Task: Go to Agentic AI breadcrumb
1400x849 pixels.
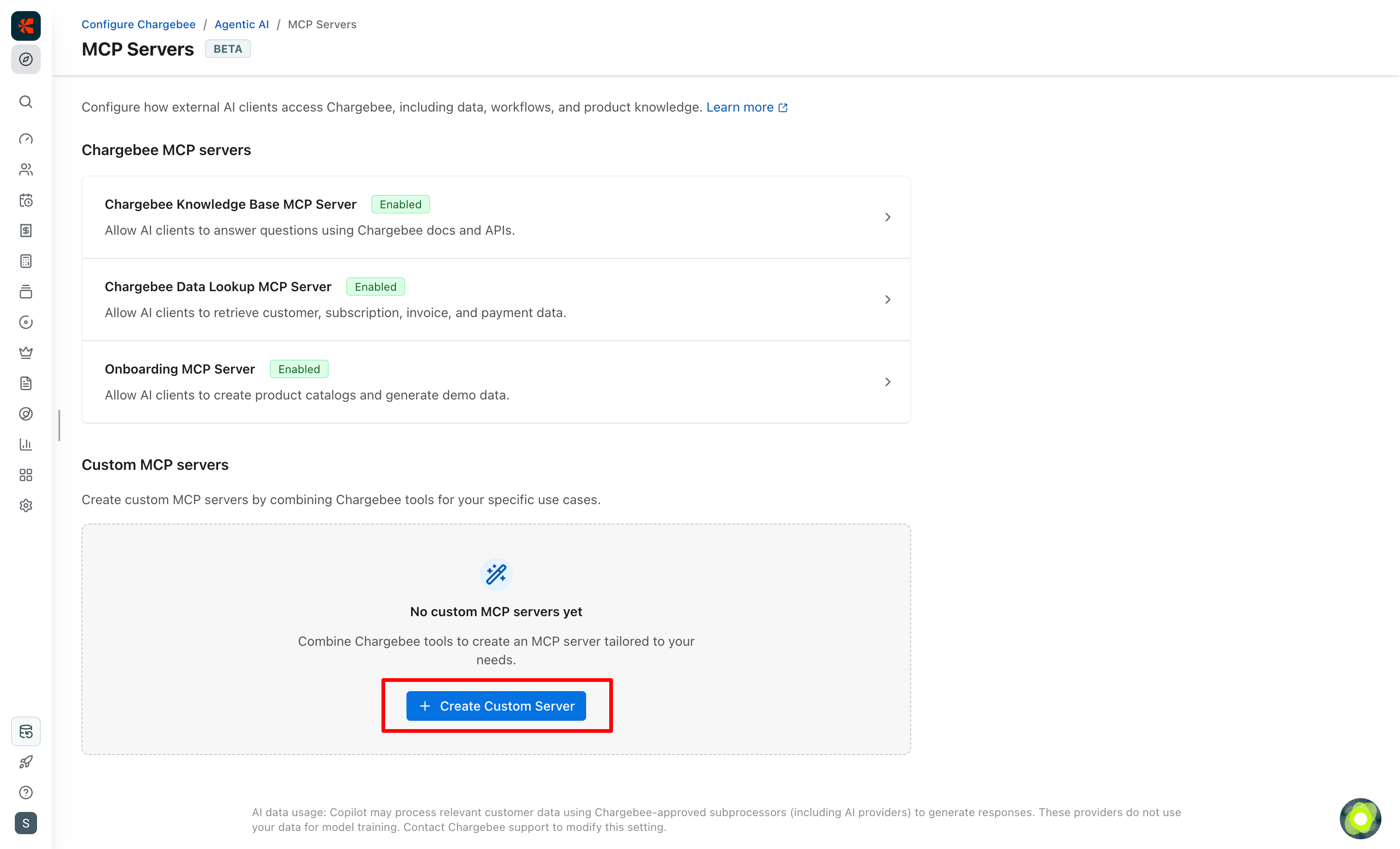Action: (x=242, y=25)
